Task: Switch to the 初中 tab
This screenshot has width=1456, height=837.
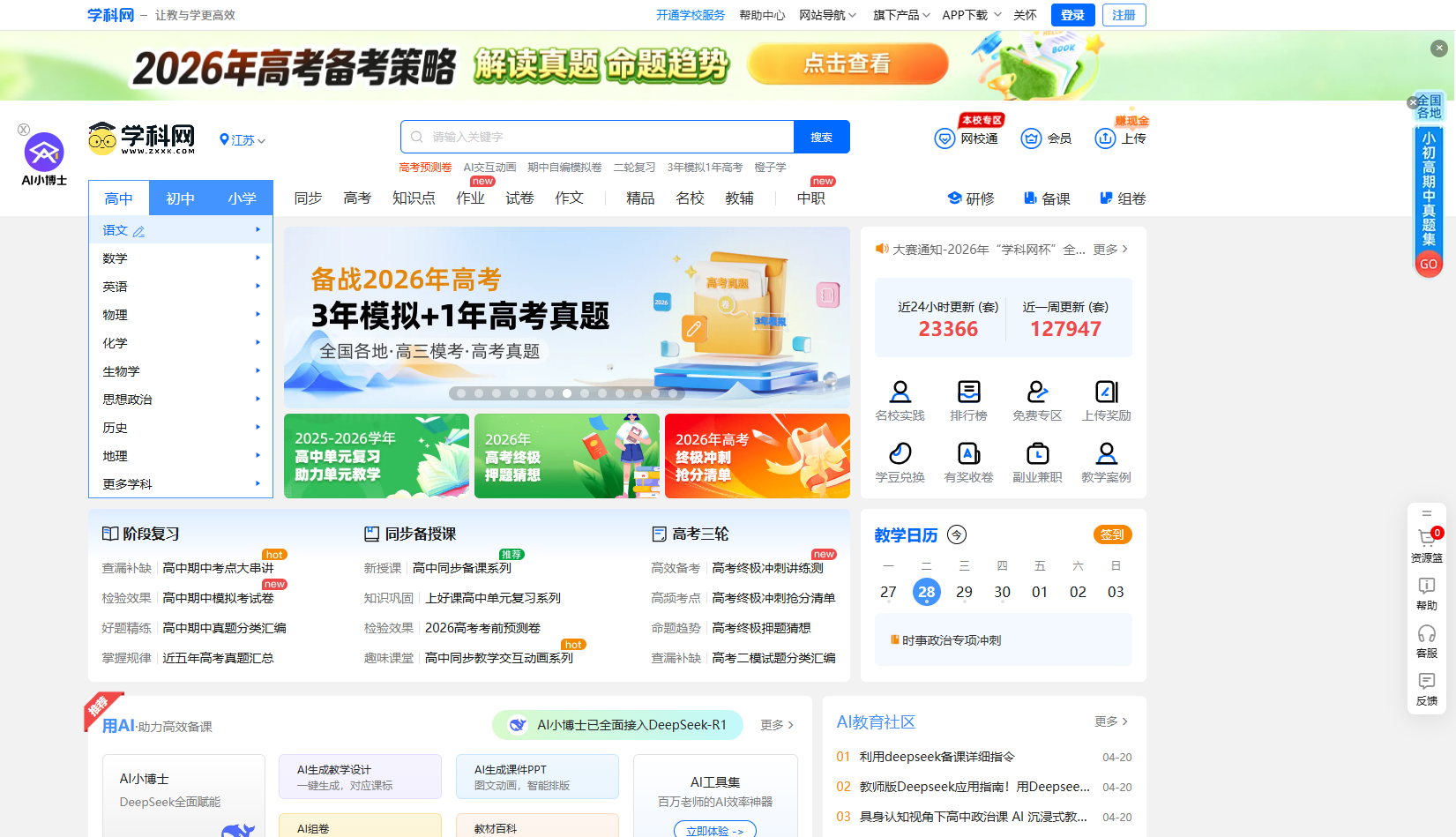Action: pyautogui.click(x=181, y=198)
